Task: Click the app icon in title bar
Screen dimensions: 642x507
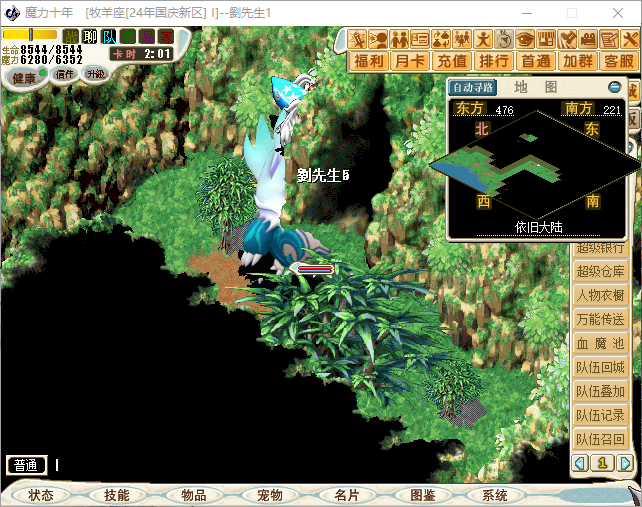Action: (x=13, y=13)
